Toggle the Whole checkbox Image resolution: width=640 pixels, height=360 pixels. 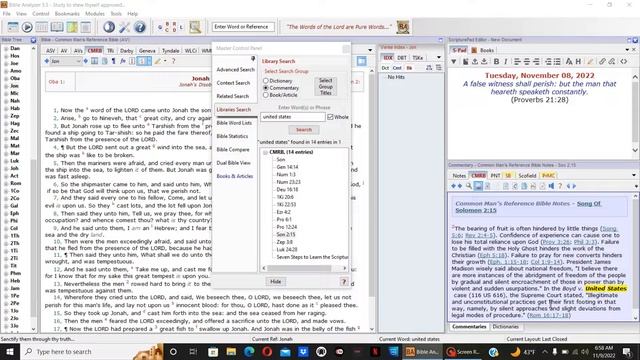(x=330, y=117)
